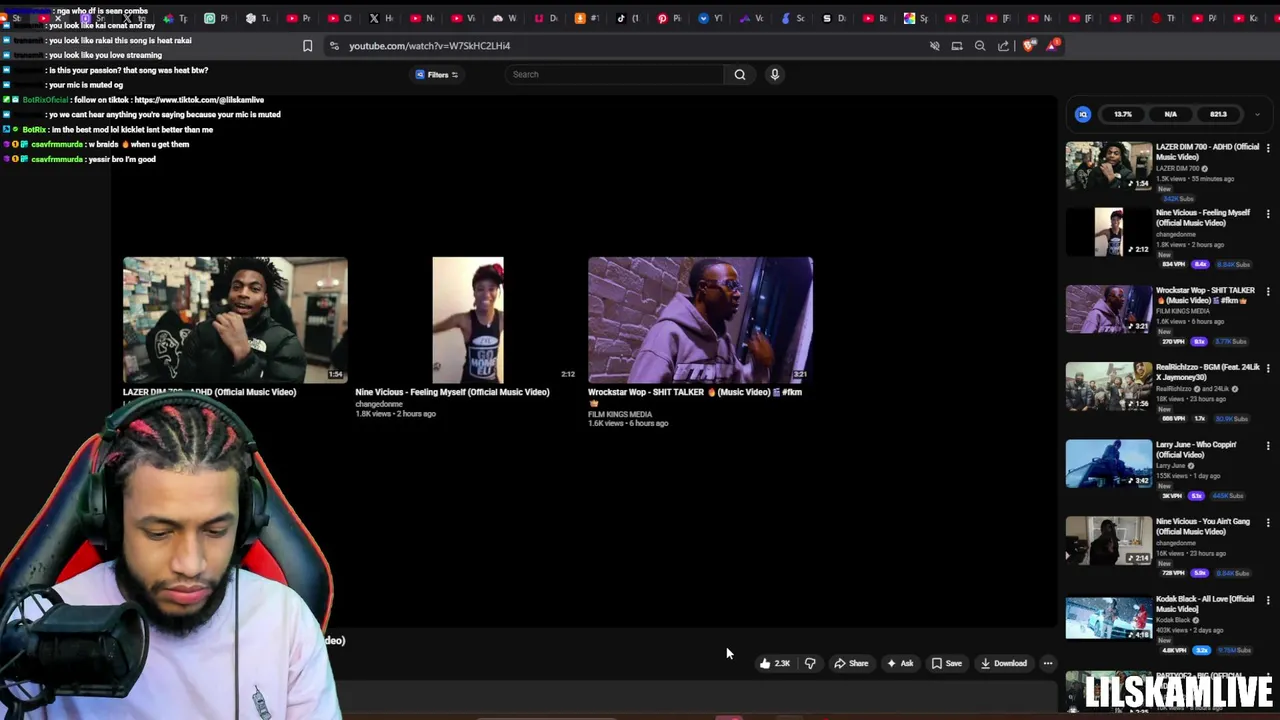Click the blue IQ badge in sidebar

tap(1083, 114)
